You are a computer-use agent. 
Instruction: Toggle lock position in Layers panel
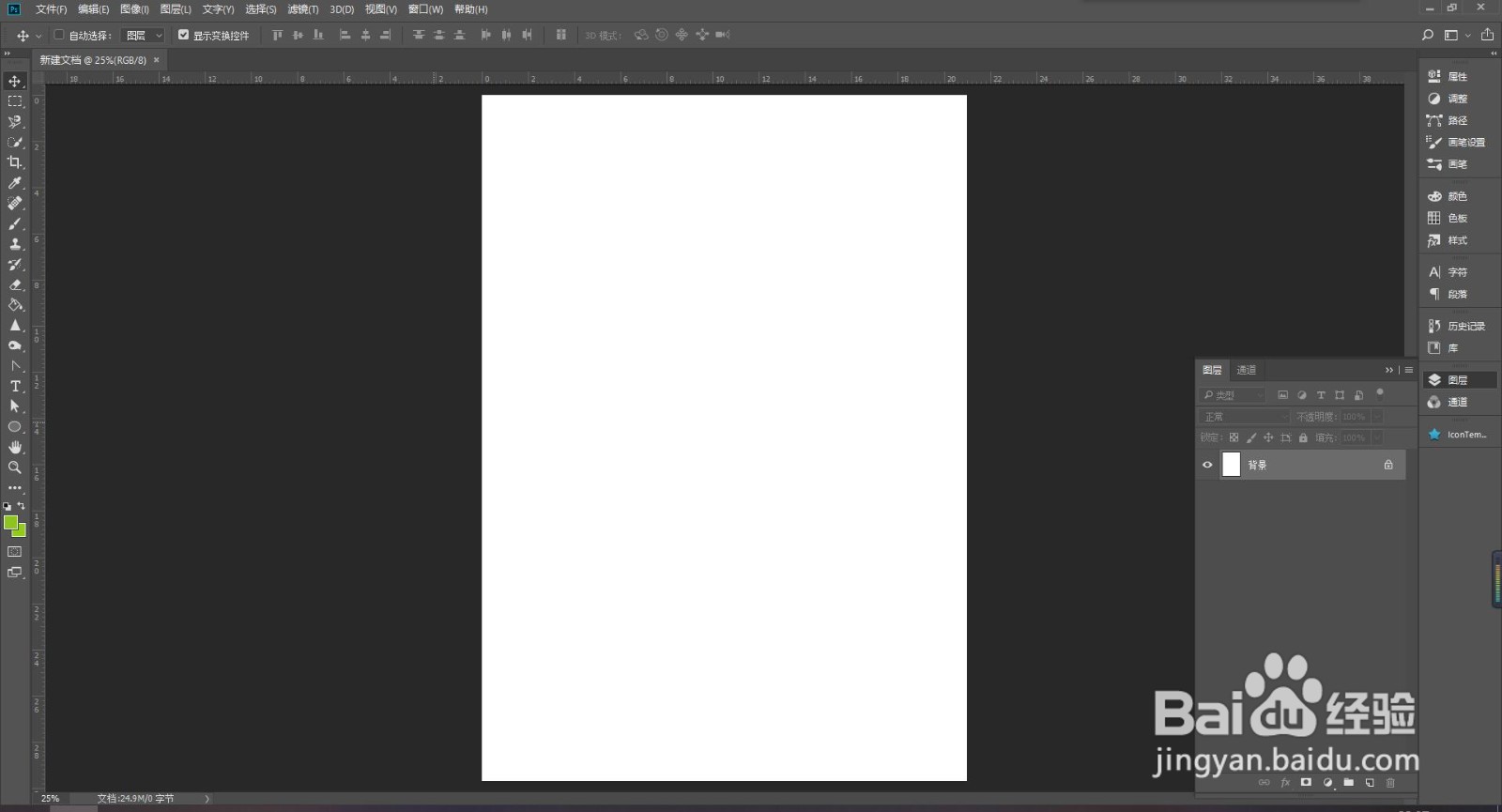[1268, 437]
